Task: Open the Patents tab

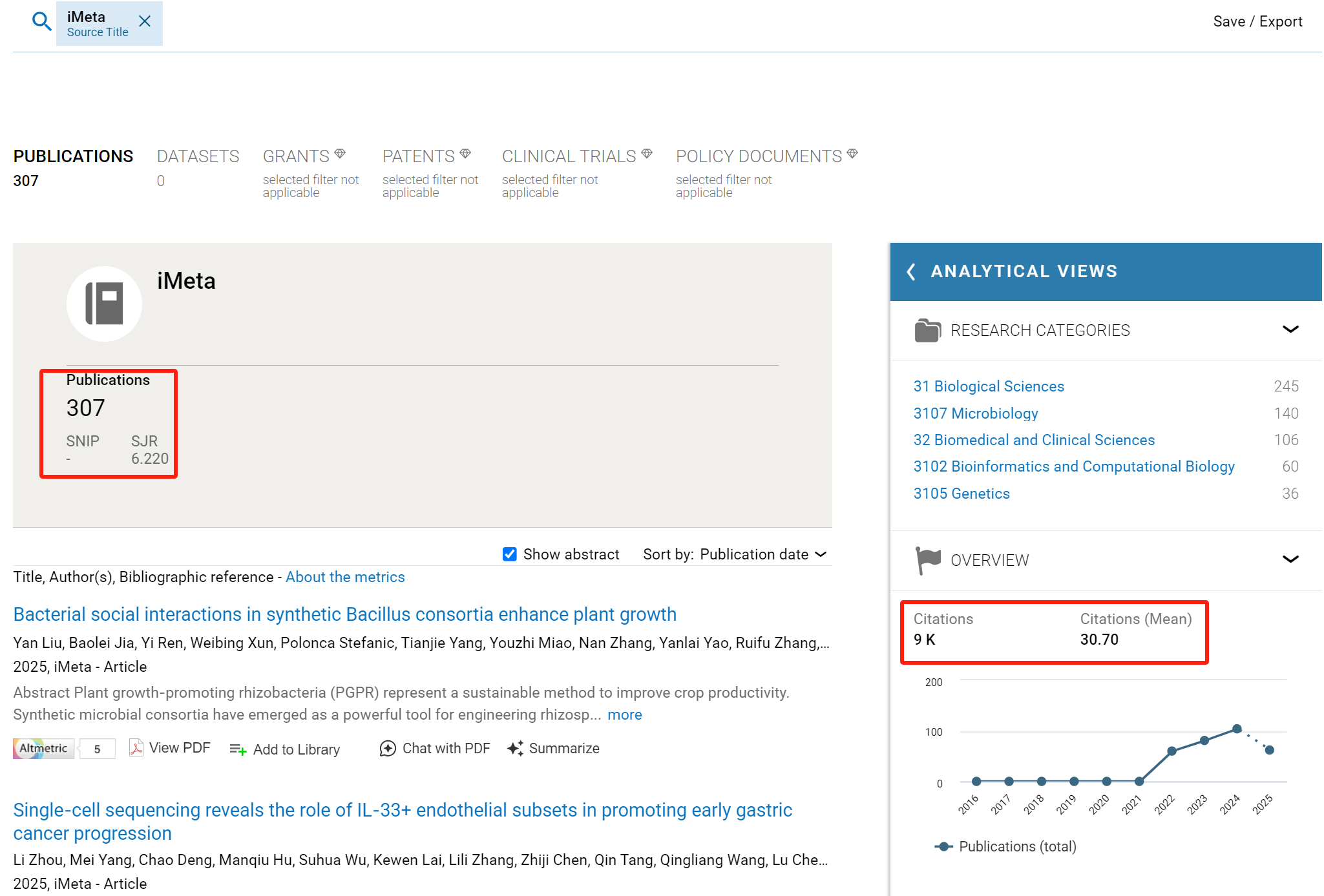Action: (x=418, y=156)
